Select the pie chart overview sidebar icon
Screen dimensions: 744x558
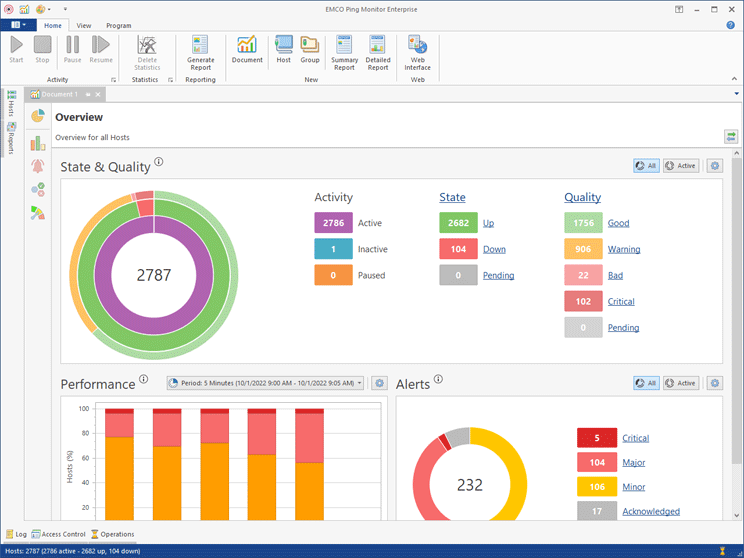point(38,117)
